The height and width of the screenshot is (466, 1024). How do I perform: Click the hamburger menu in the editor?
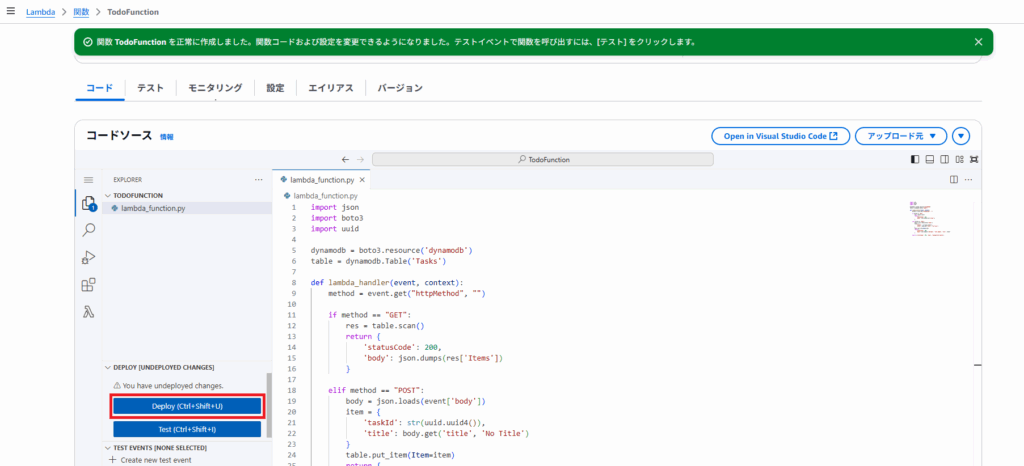88,179
